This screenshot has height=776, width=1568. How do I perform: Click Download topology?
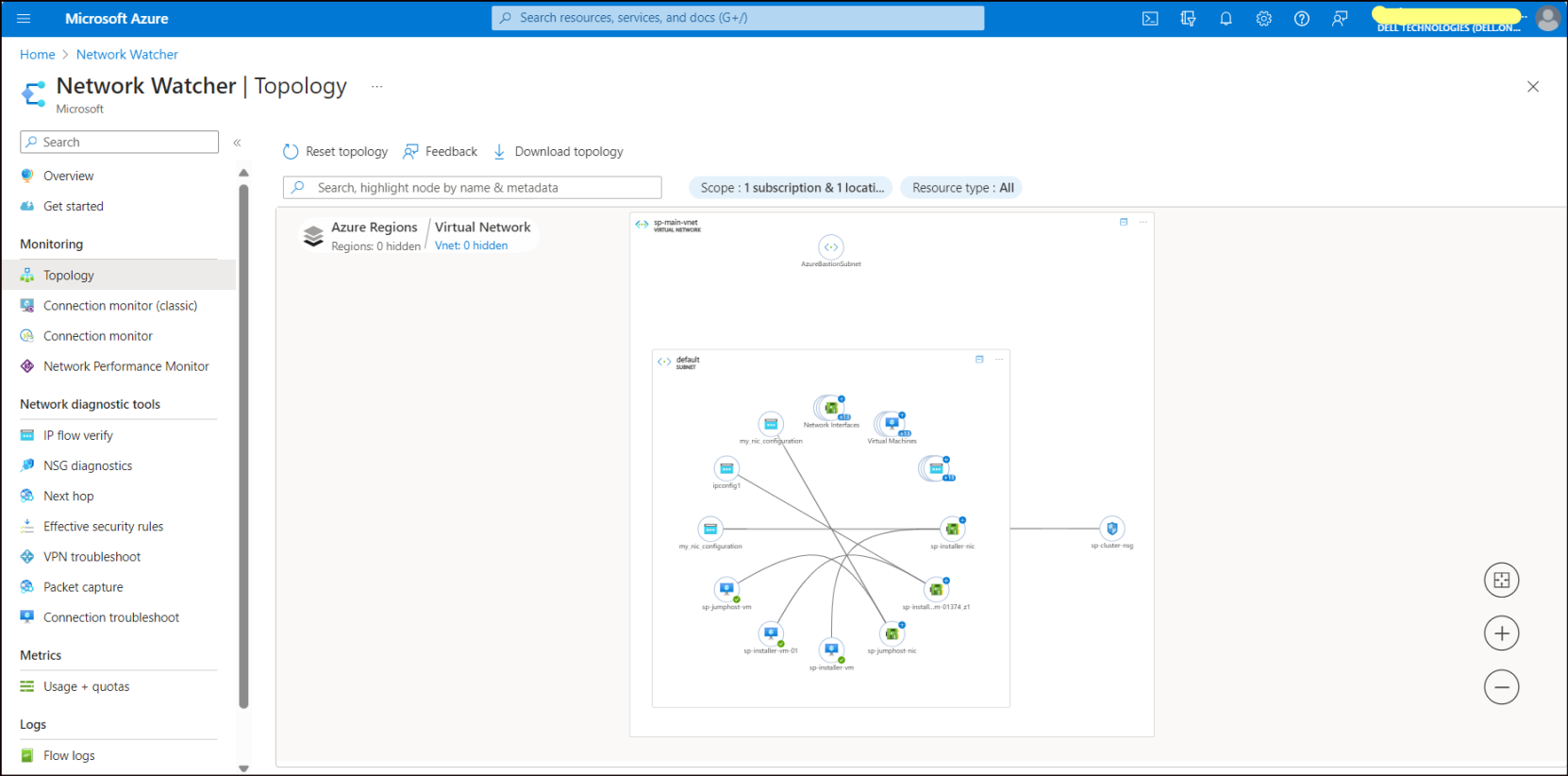[558, 151]
